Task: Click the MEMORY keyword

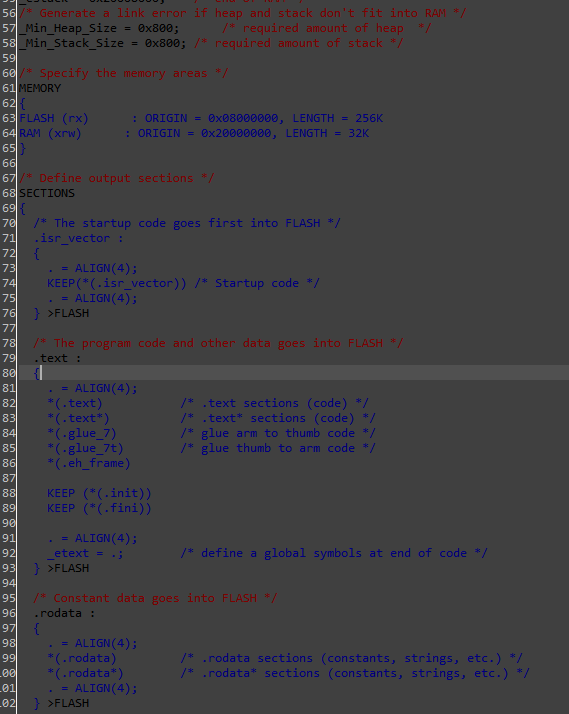Action: tap(40, 88)
